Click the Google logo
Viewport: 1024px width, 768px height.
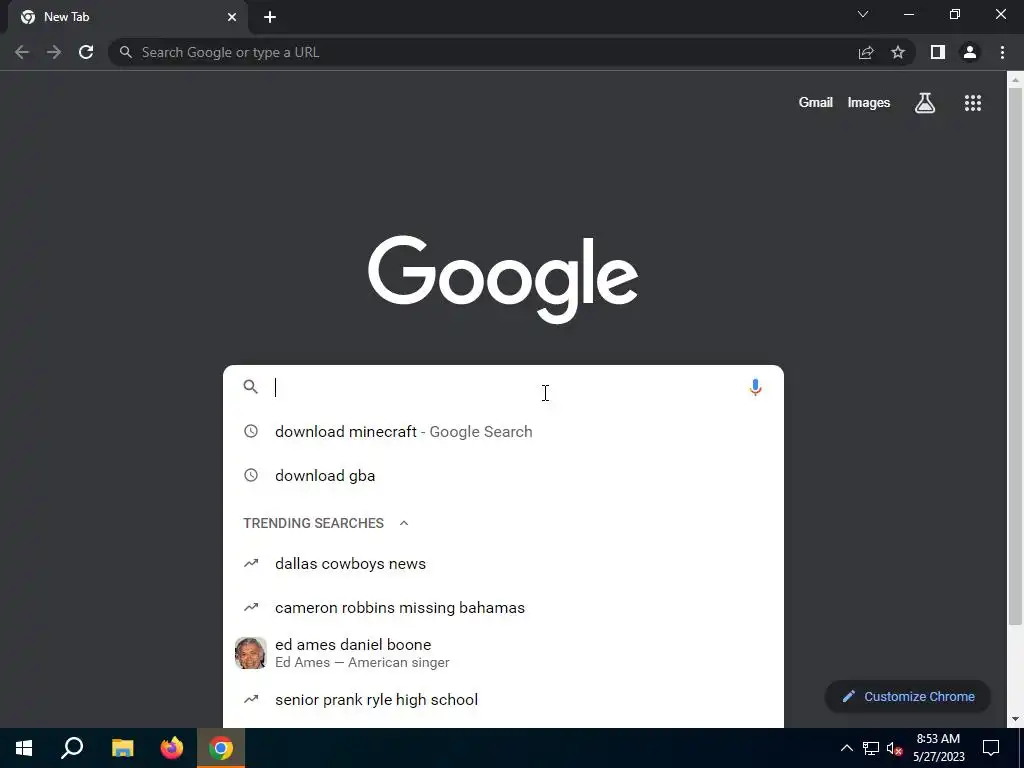coord(503,279)
